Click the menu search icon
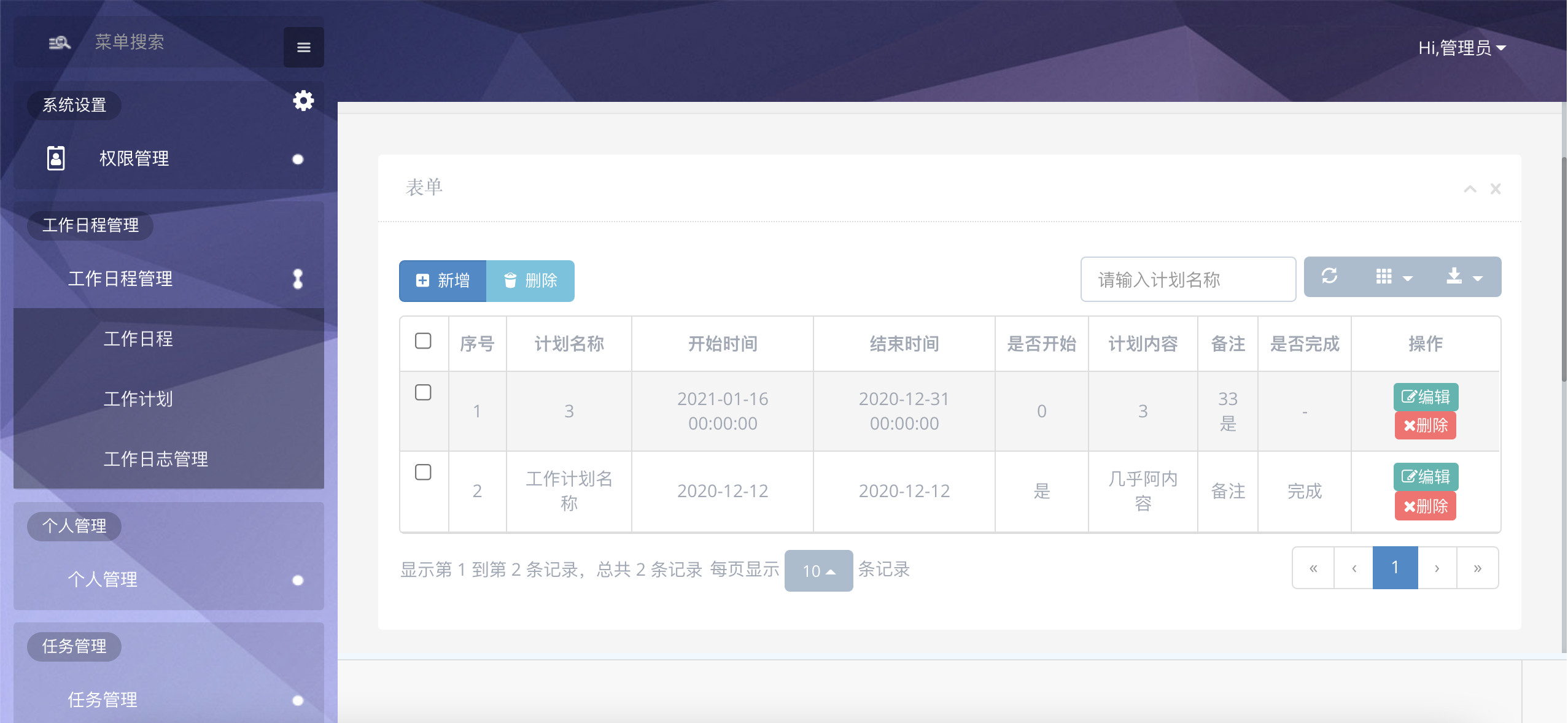The height and width of the screenshot is (723, 1568). (x=60, y=42)
